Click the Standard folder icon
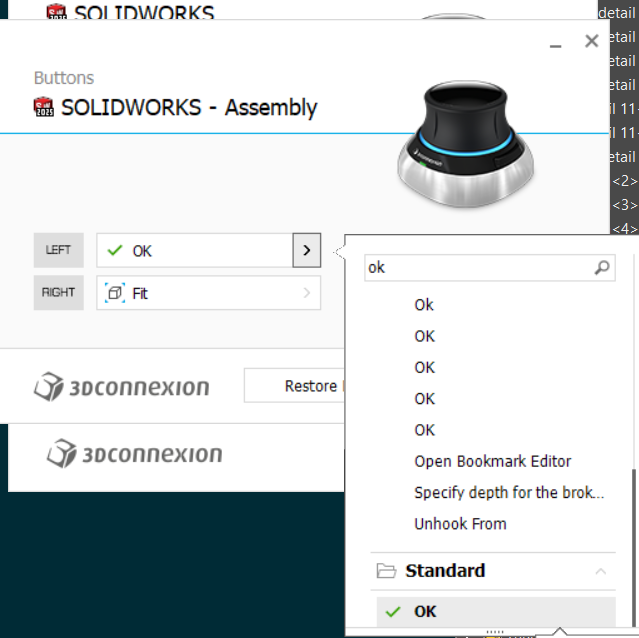The width and height of the screenshot is (639, 638). tap(386, 571)
